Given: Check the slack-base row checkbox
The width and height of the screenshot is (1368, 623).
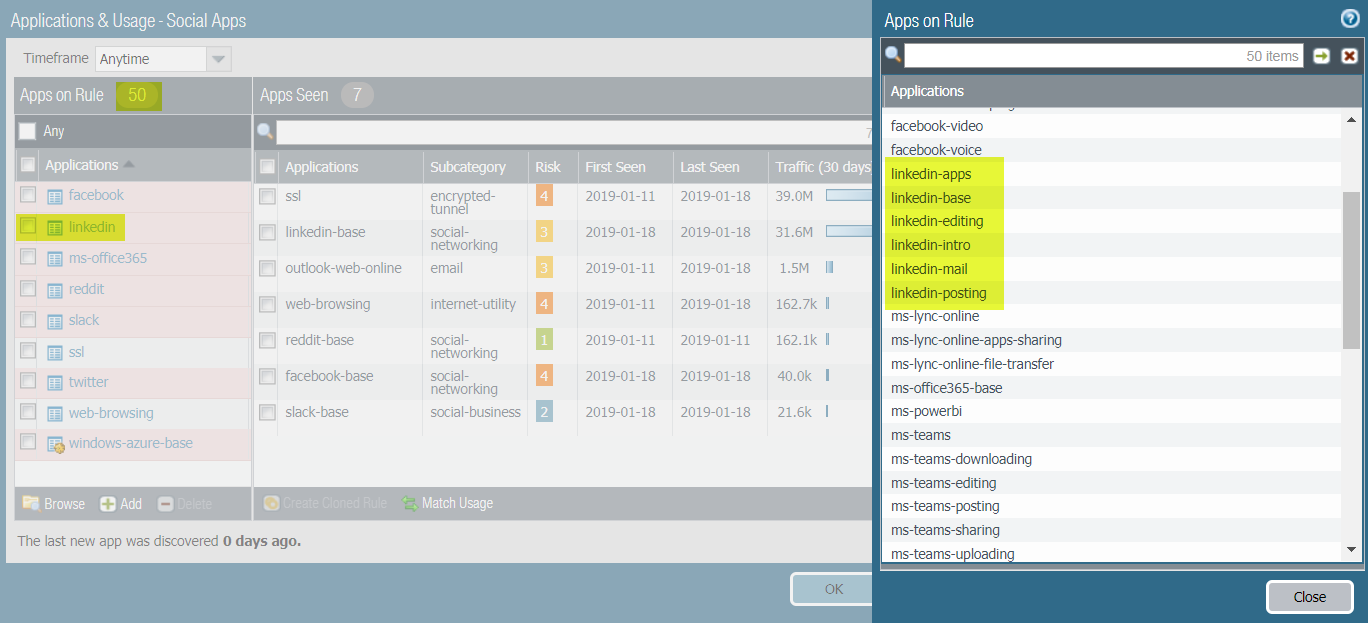Looking at the screenshot, I should pyautogui.click(x=267, y=412).
